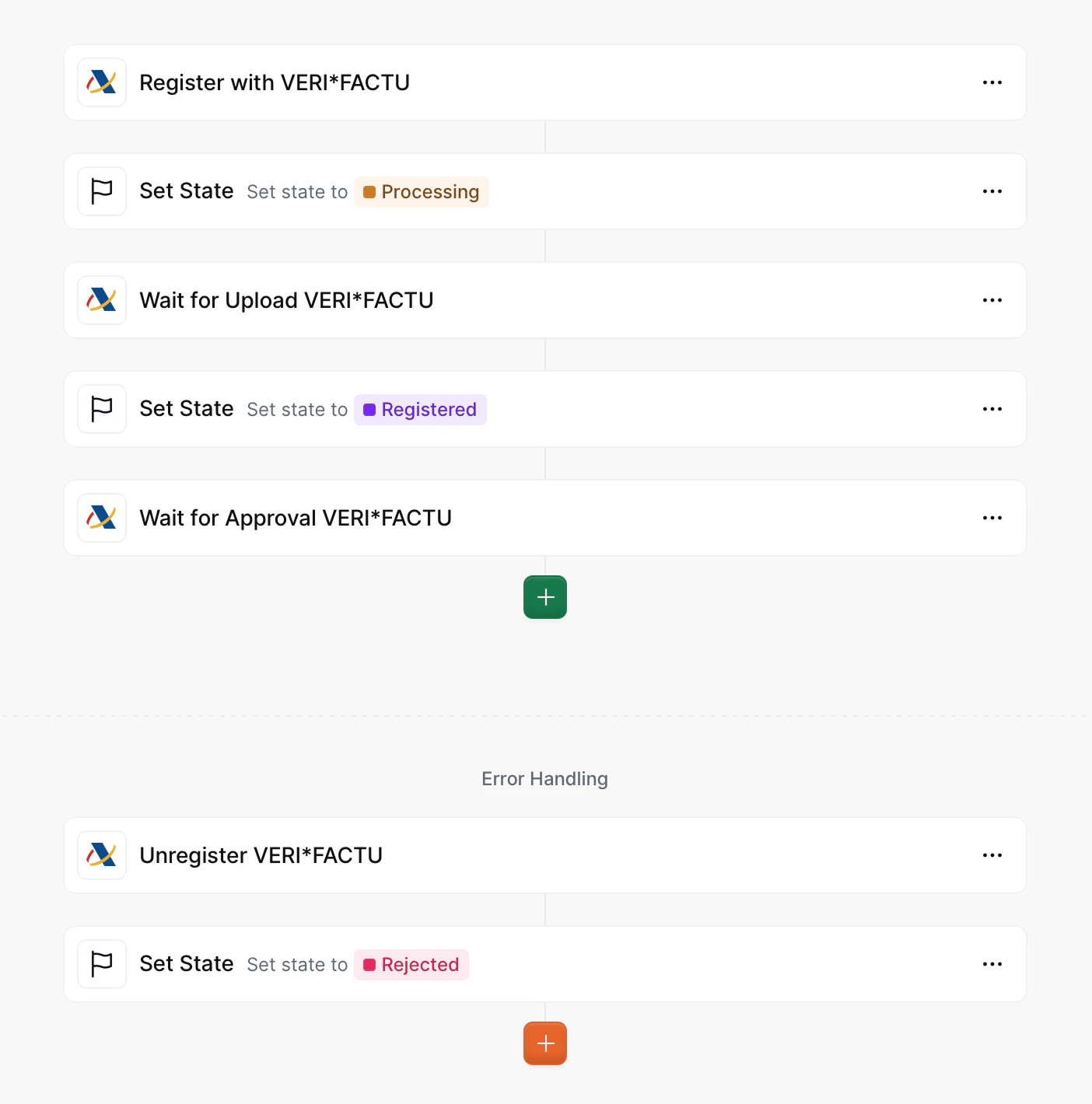Open the ellipsis menu on Wait for Upload step

[992, 300]
